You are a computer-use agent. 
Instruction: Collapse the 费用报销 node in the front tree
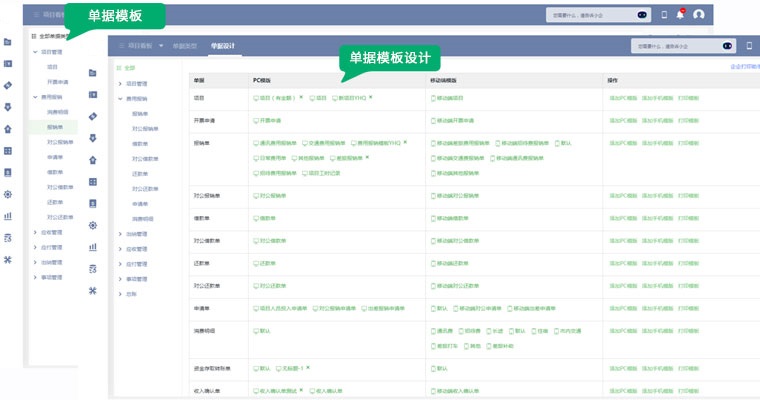(120, 98)
